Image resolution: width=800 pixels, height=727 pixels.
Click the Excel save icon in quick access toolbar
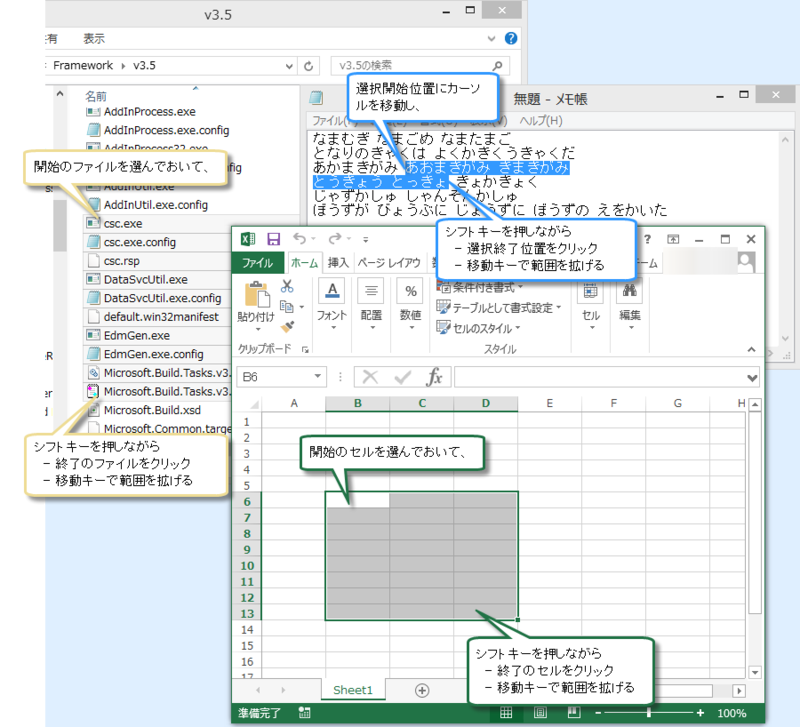[x=274, y=239]
